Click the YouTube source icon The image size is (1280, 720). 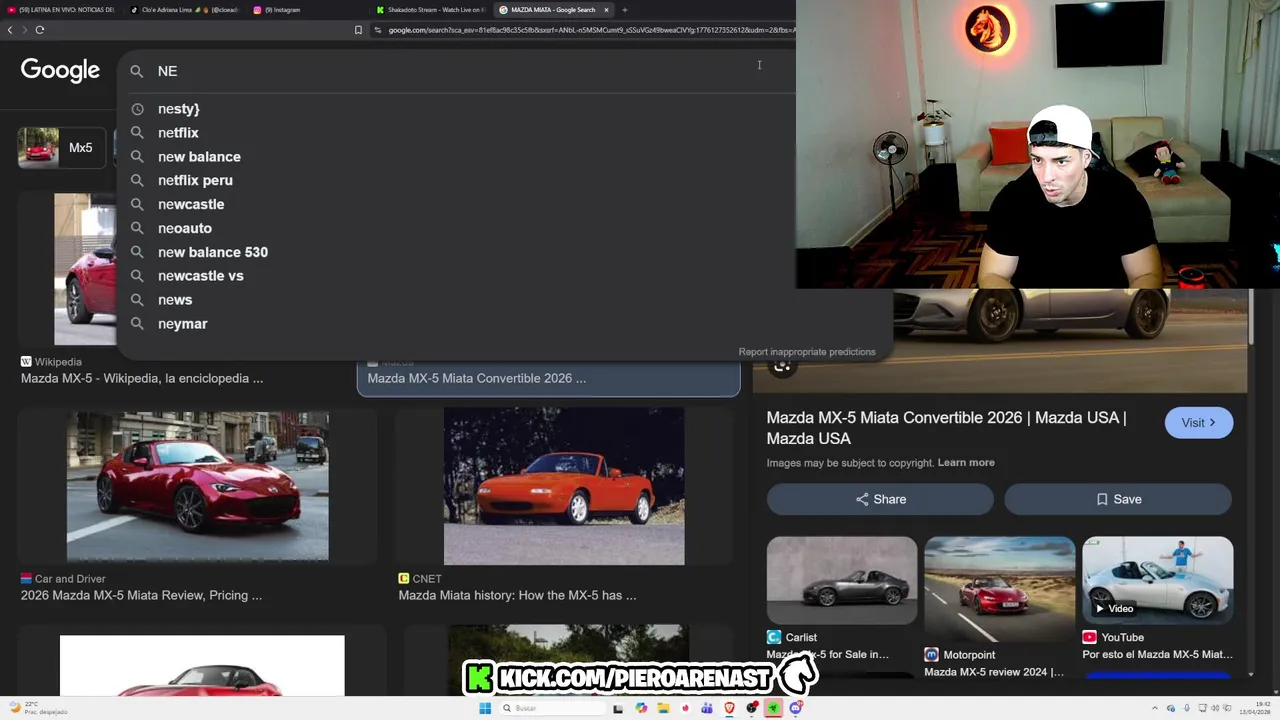[x=1089, y=637]
